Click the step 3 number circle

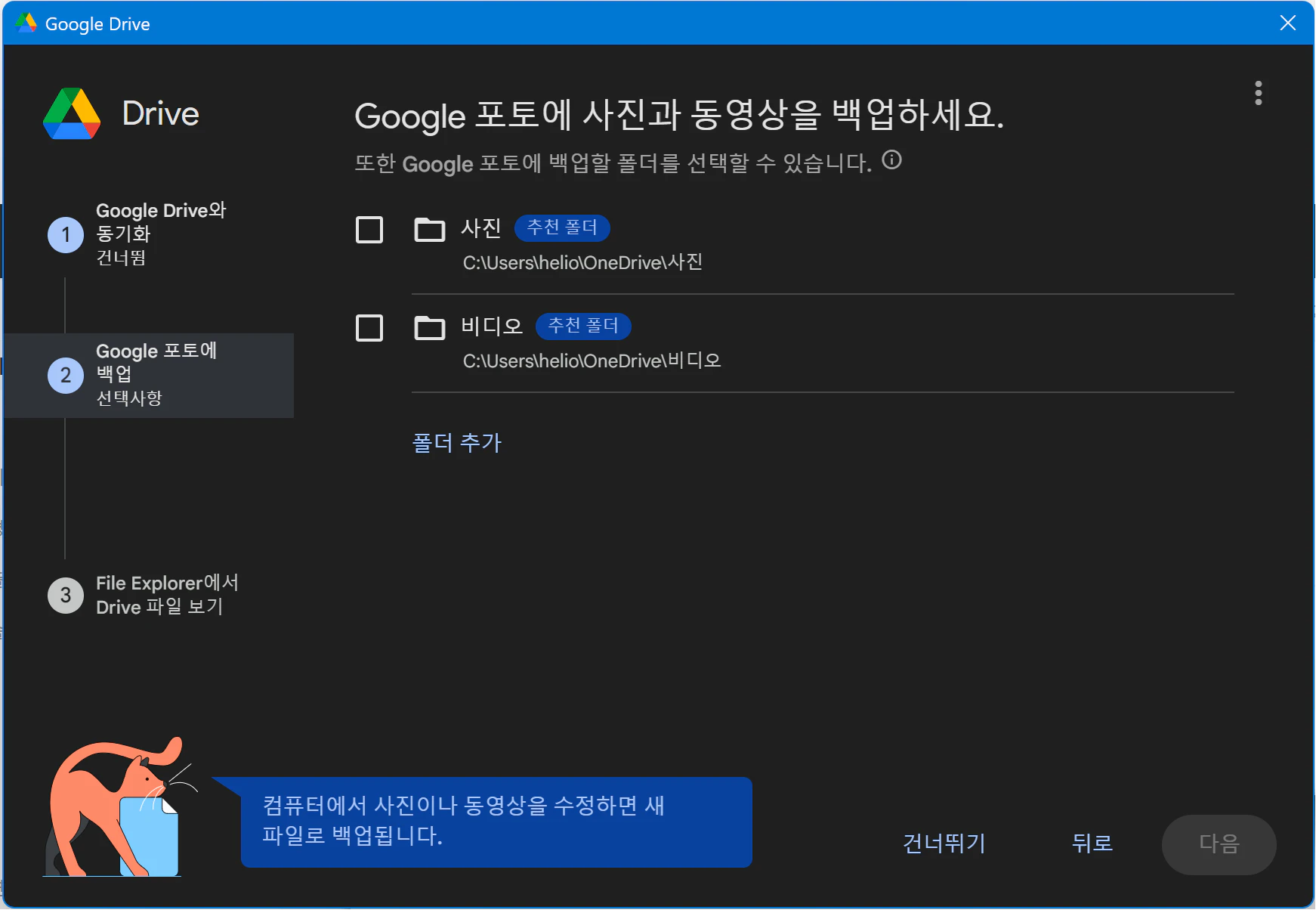[66, 596]
